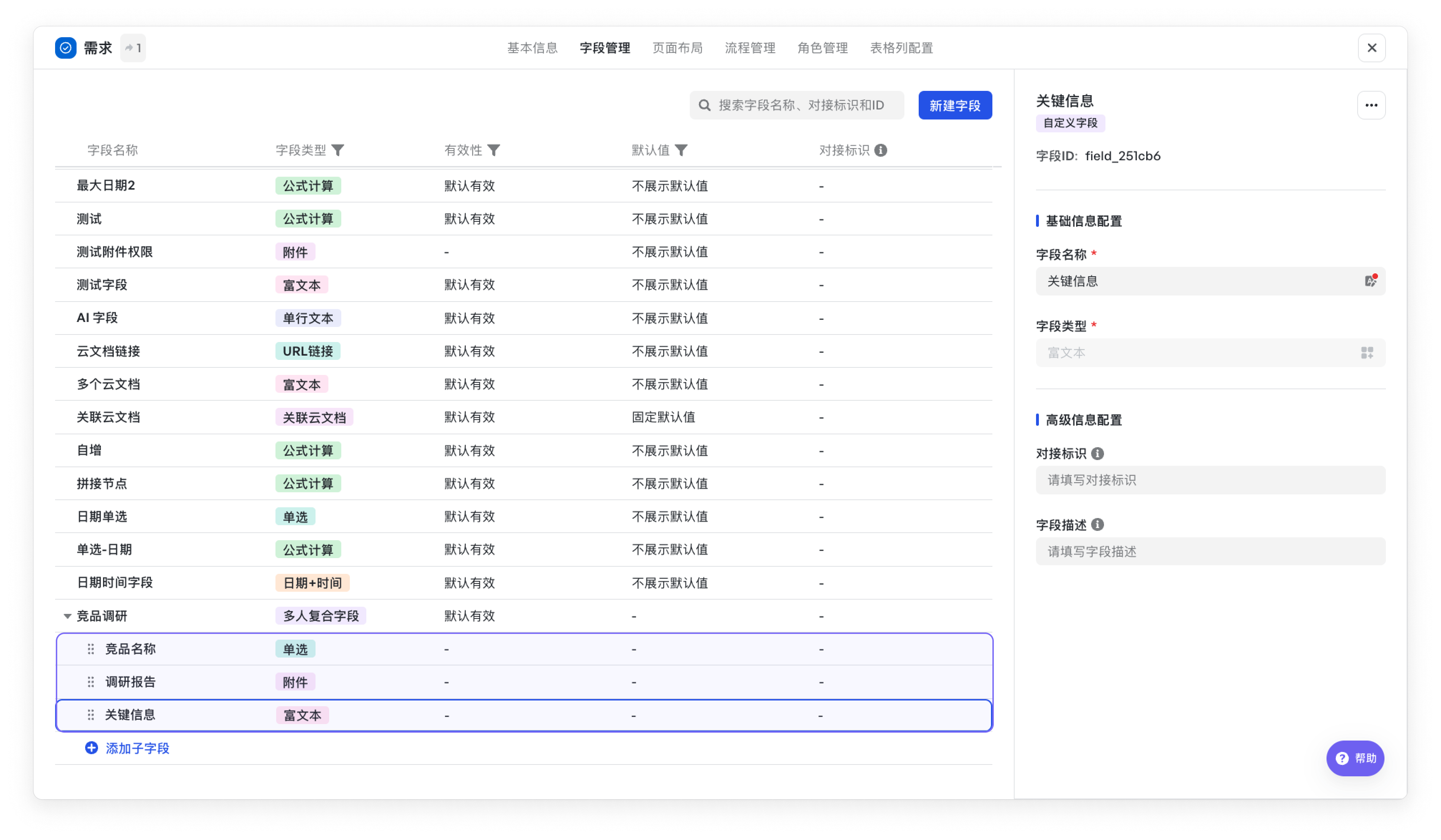Click the field type grid icon
Viewport: 1441px width, 840px height.
pyautogui.click(x=1367, y=353)
